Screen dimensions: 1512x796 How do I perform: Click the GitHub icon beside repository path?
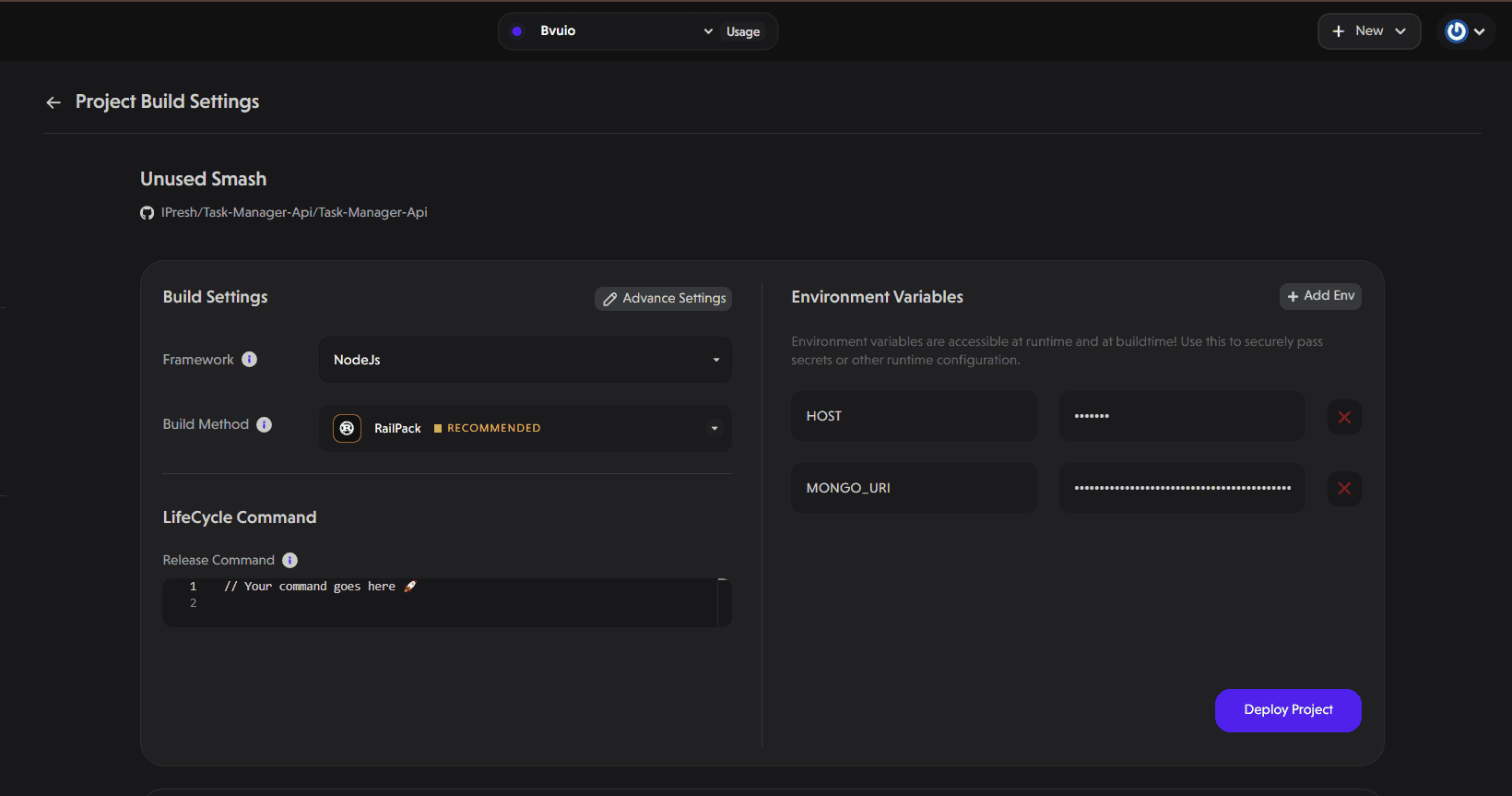(147, 213)
